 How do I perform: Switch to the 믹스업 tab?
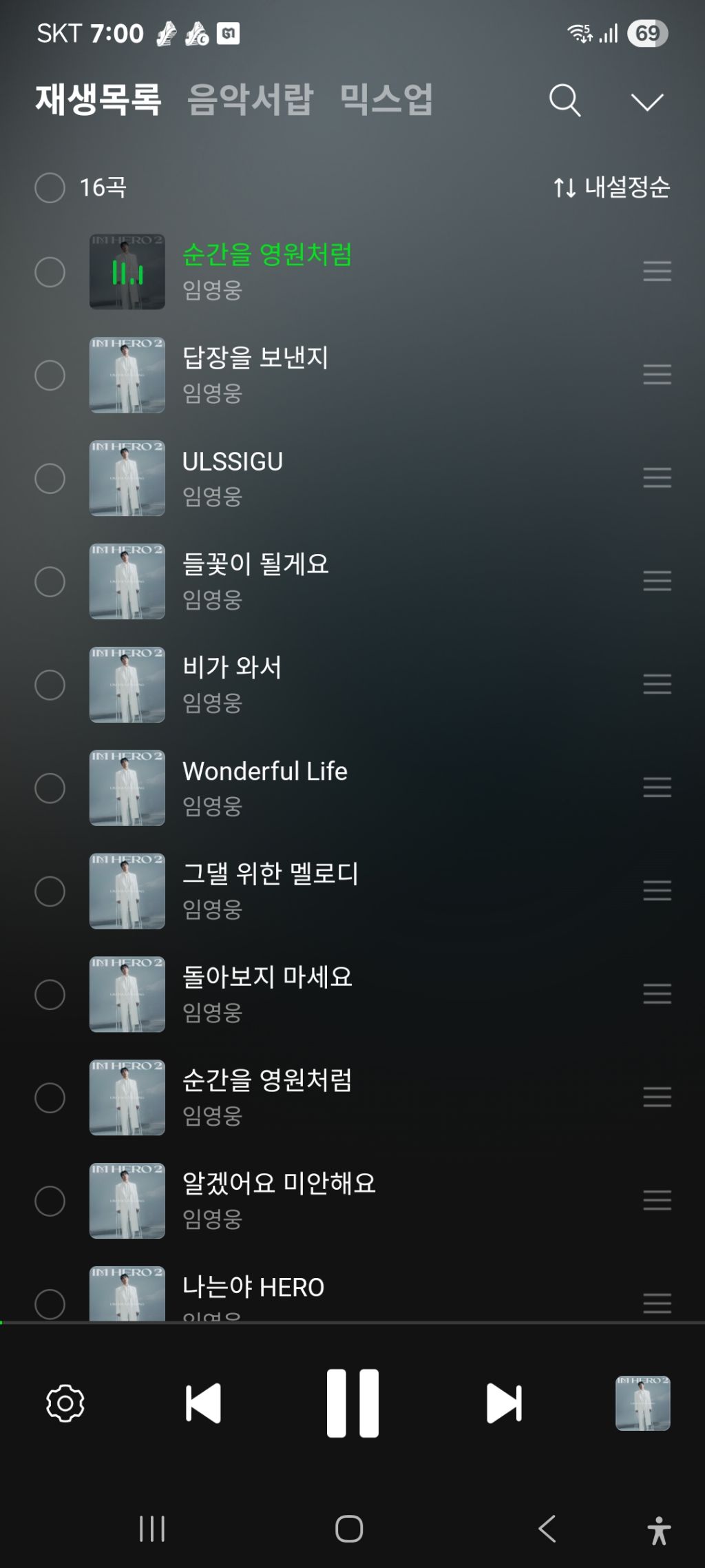tap(386, 99)
